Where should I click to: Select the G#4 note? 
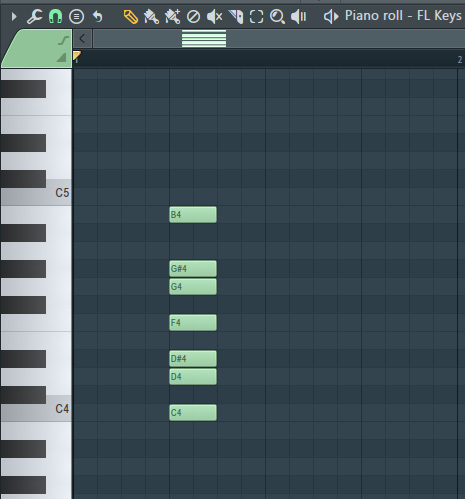click(193, 268)
